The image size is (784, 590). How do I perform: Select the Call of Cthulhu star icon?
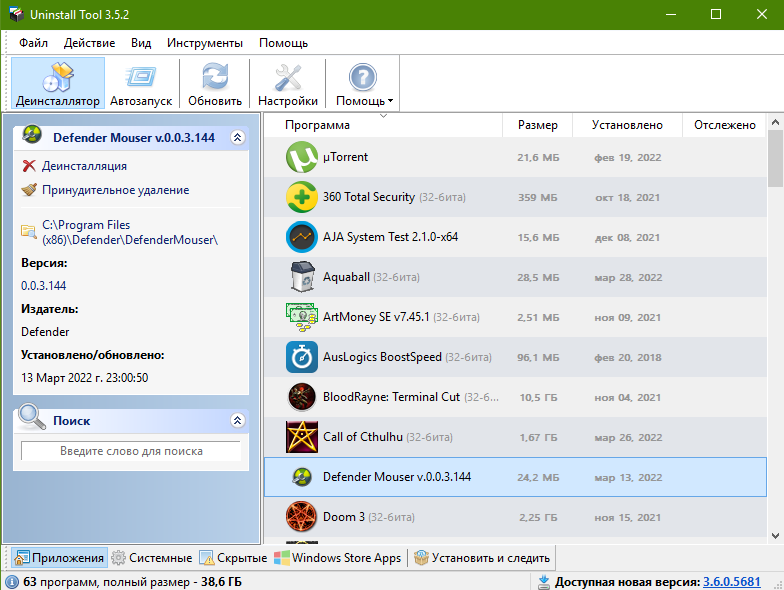point(302,437)
